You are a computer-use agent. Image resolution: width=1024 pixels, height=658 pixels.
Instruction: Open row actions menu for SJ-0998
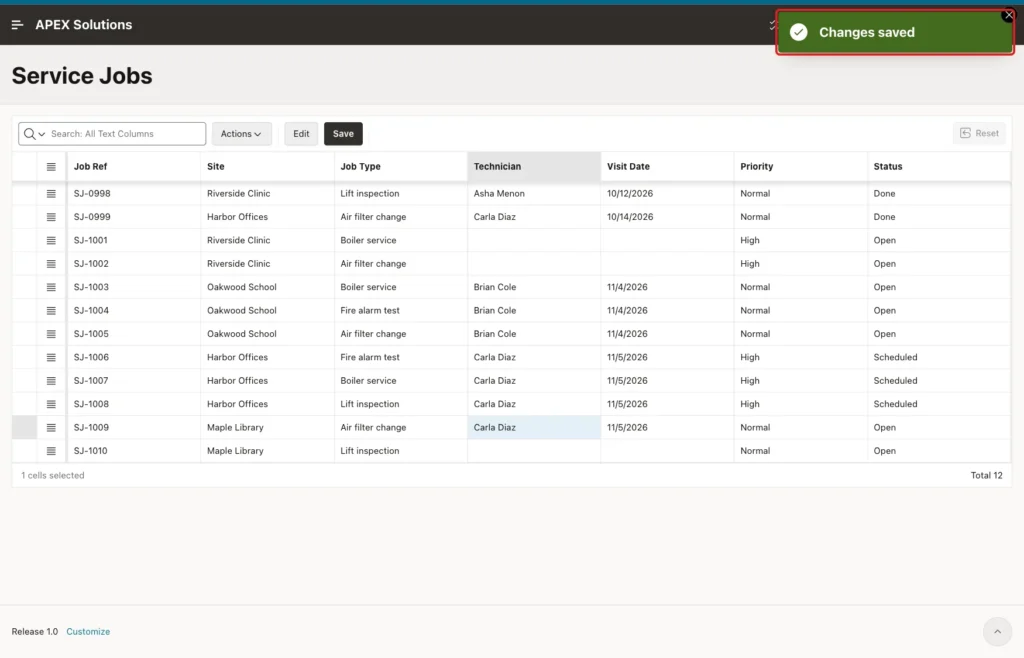click(51, 193)
